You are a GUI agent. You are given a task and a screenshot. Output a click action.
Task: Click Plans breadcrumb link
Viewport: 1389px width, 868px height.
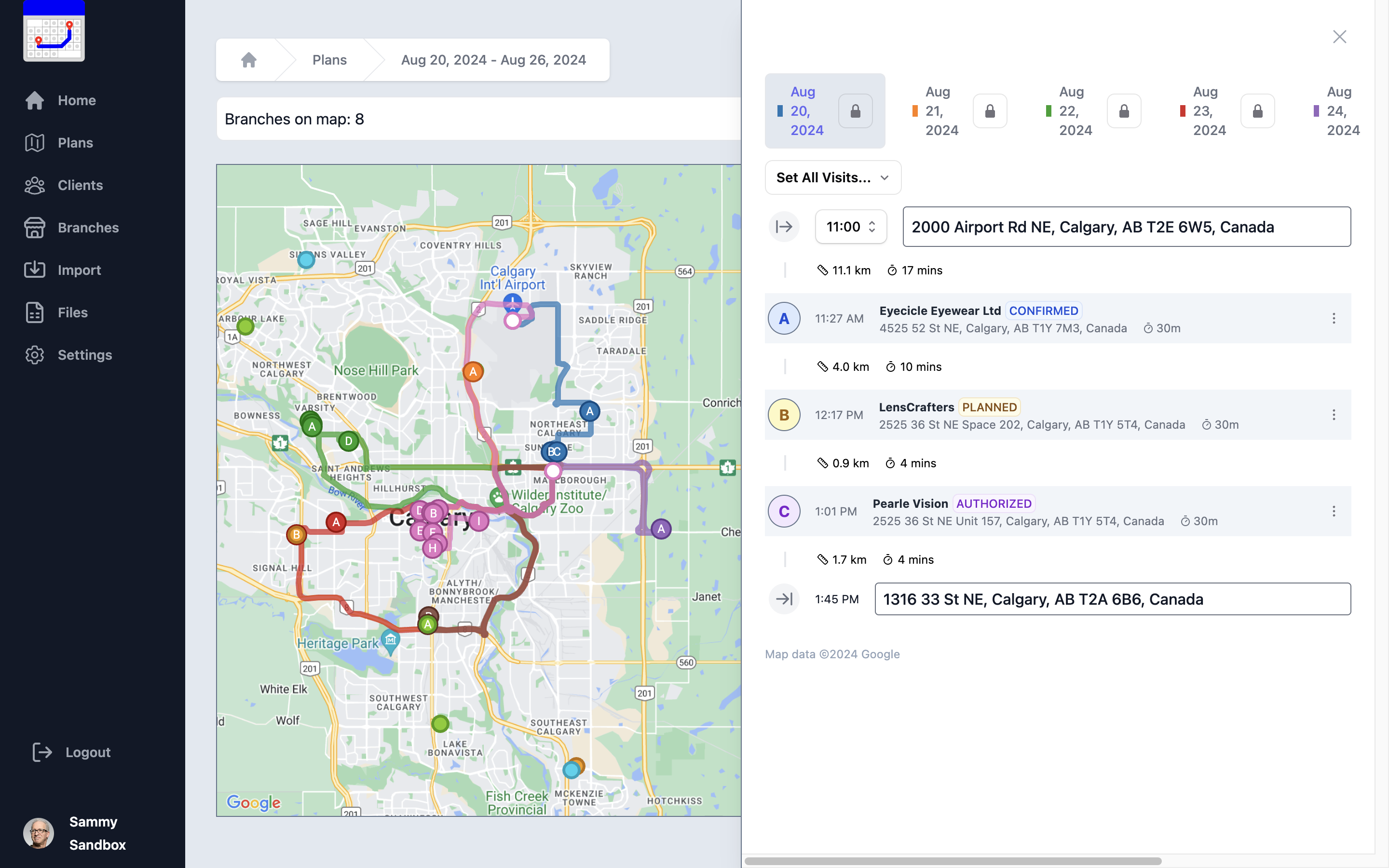[x=329, y=60]
